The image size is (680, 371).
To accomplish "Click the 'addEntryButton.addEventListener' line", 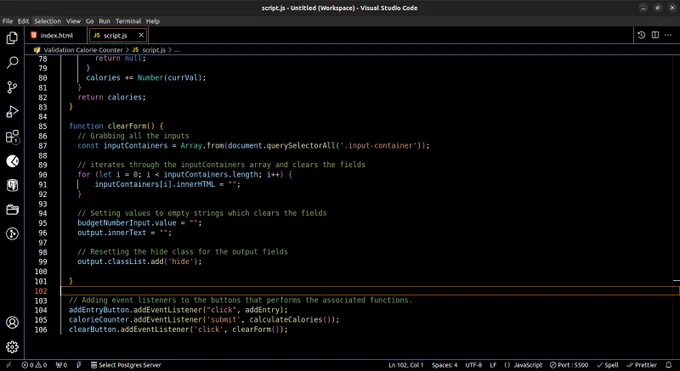I will tap(178, 310).
